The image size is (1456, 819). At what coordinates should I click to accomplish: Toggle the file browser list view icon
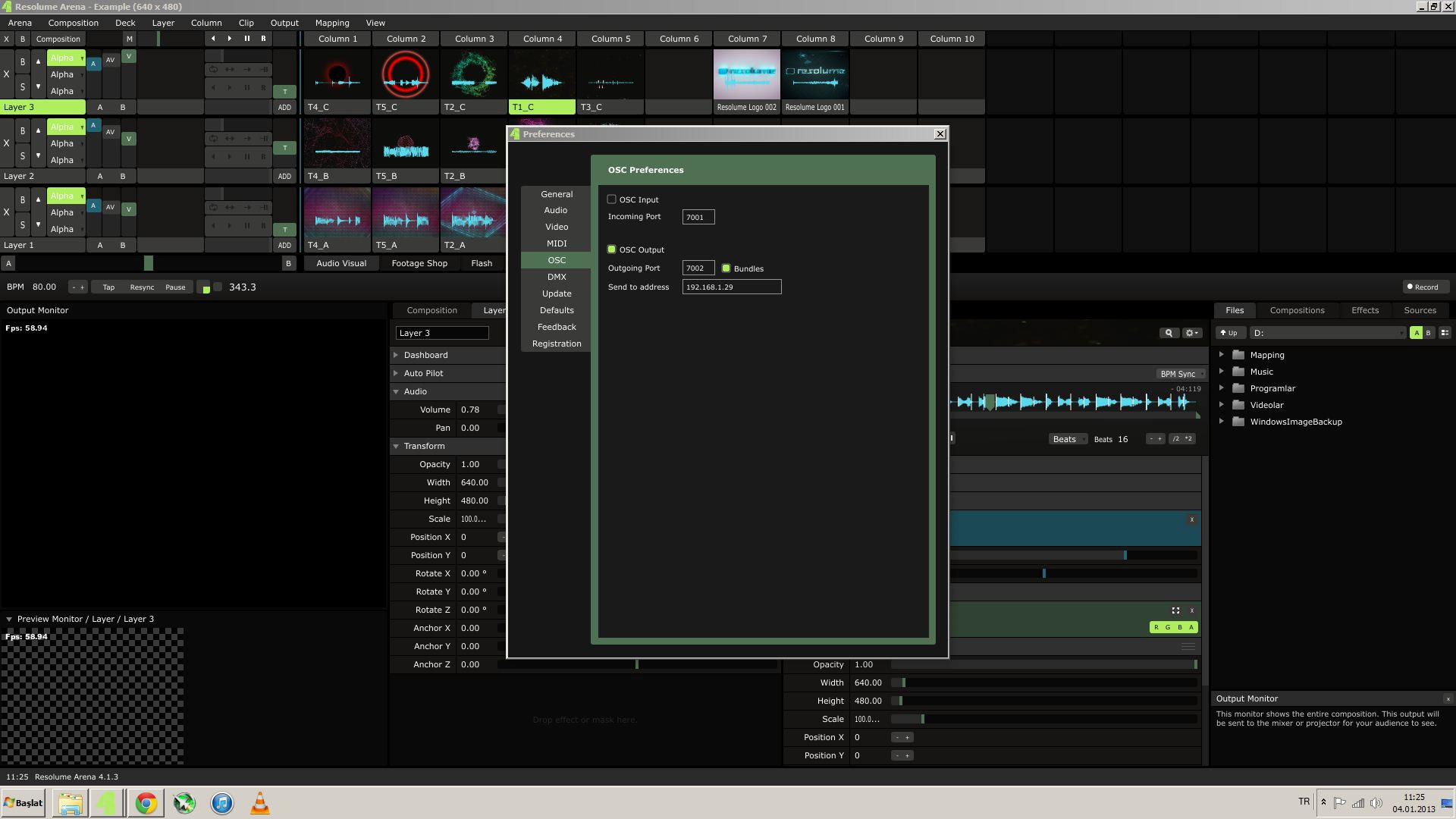click(1445, 333)
